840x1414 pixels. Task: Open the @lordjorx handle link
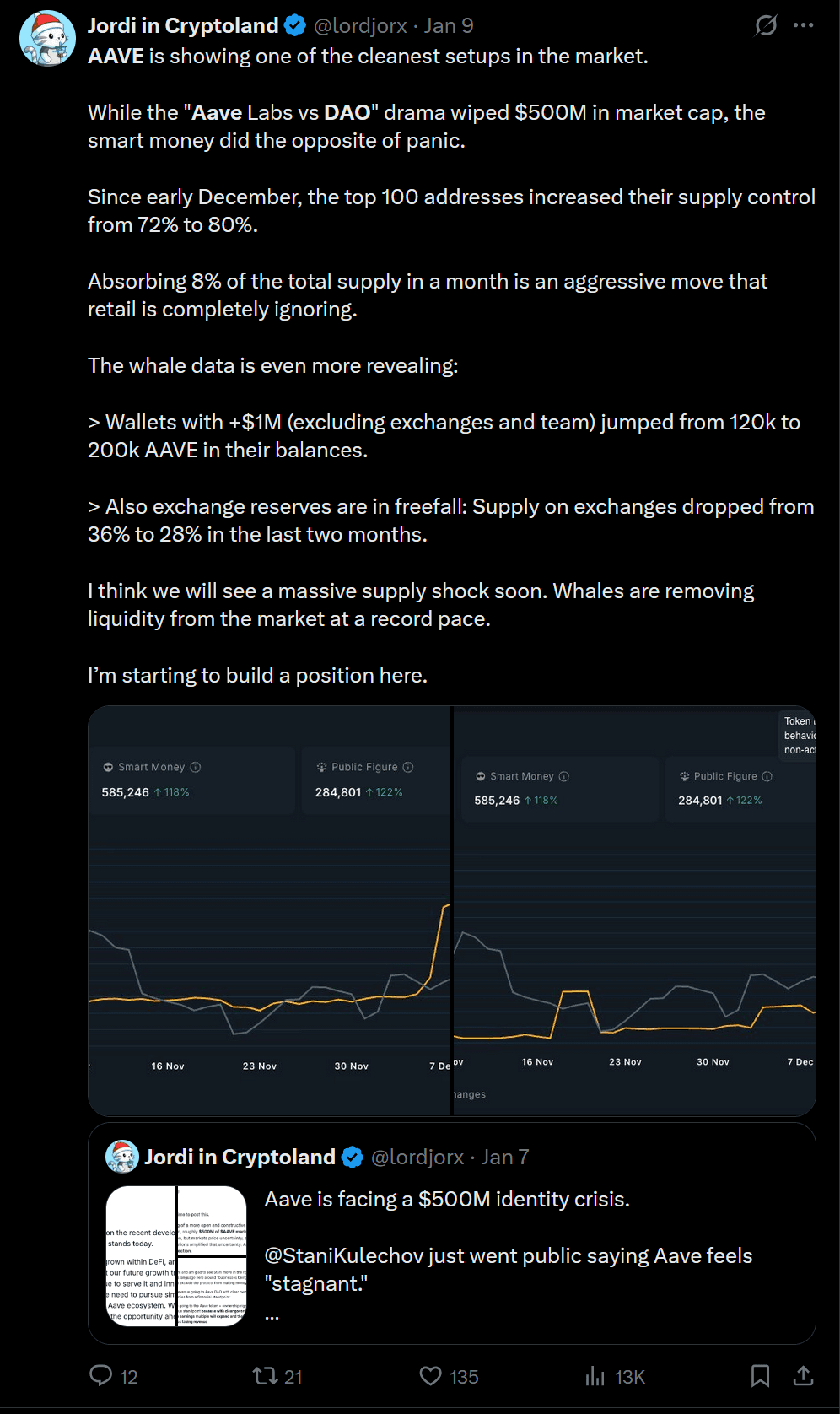point(360,26)
